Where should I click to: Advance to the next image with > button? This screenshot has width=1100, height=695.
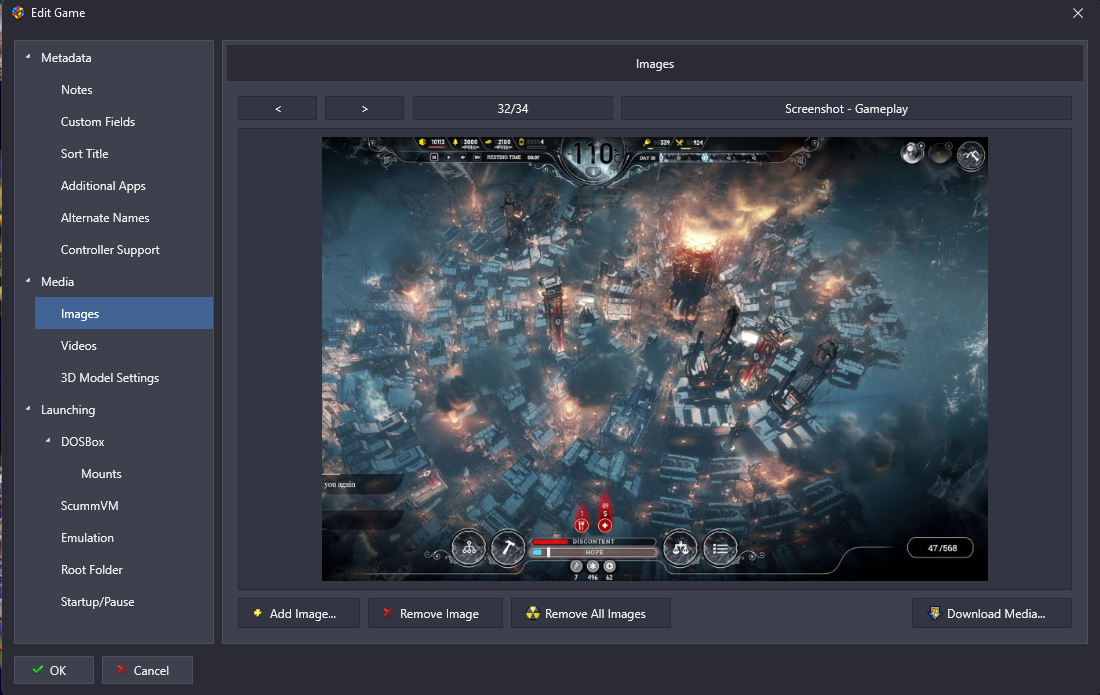tap(364, 109)
